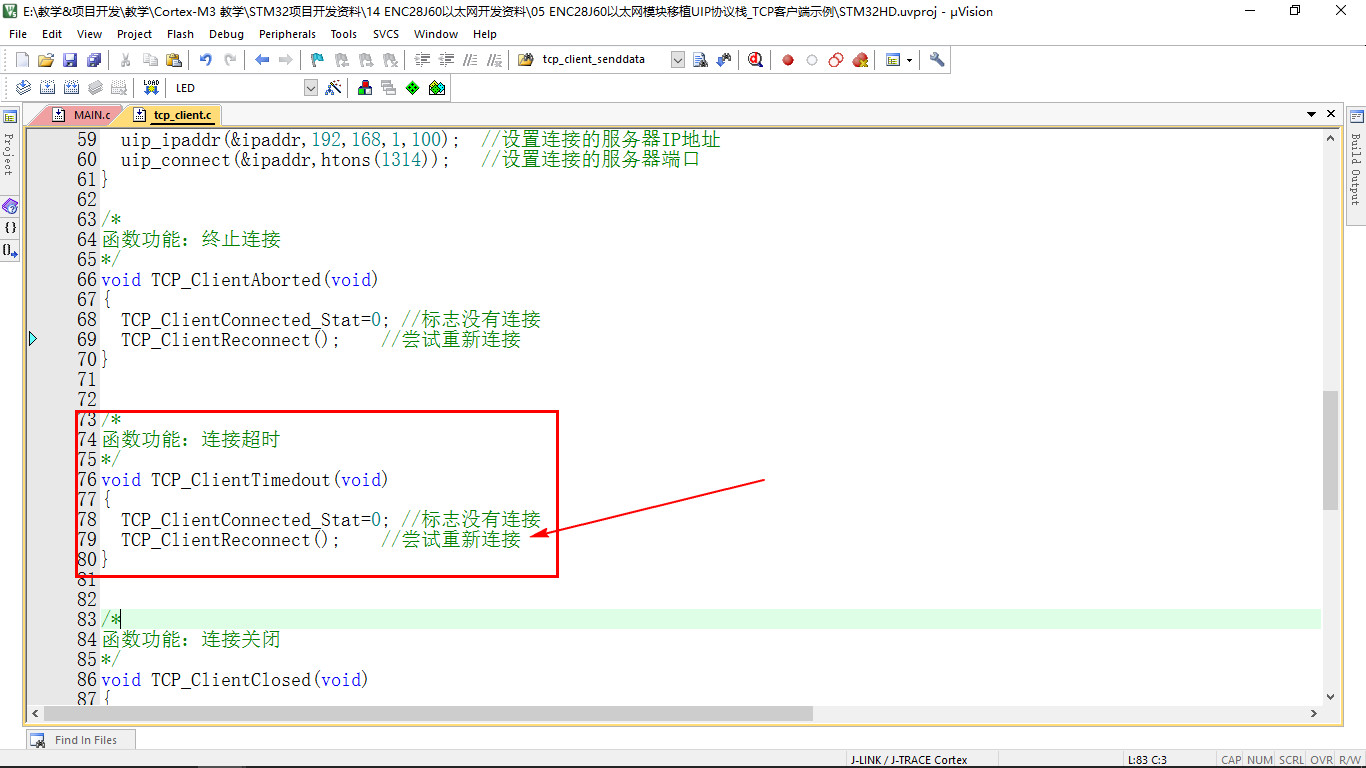This screenshot has height=768, width=1366.
Task: Click the Download to flash LOAD icon
Action: [151, 88]
